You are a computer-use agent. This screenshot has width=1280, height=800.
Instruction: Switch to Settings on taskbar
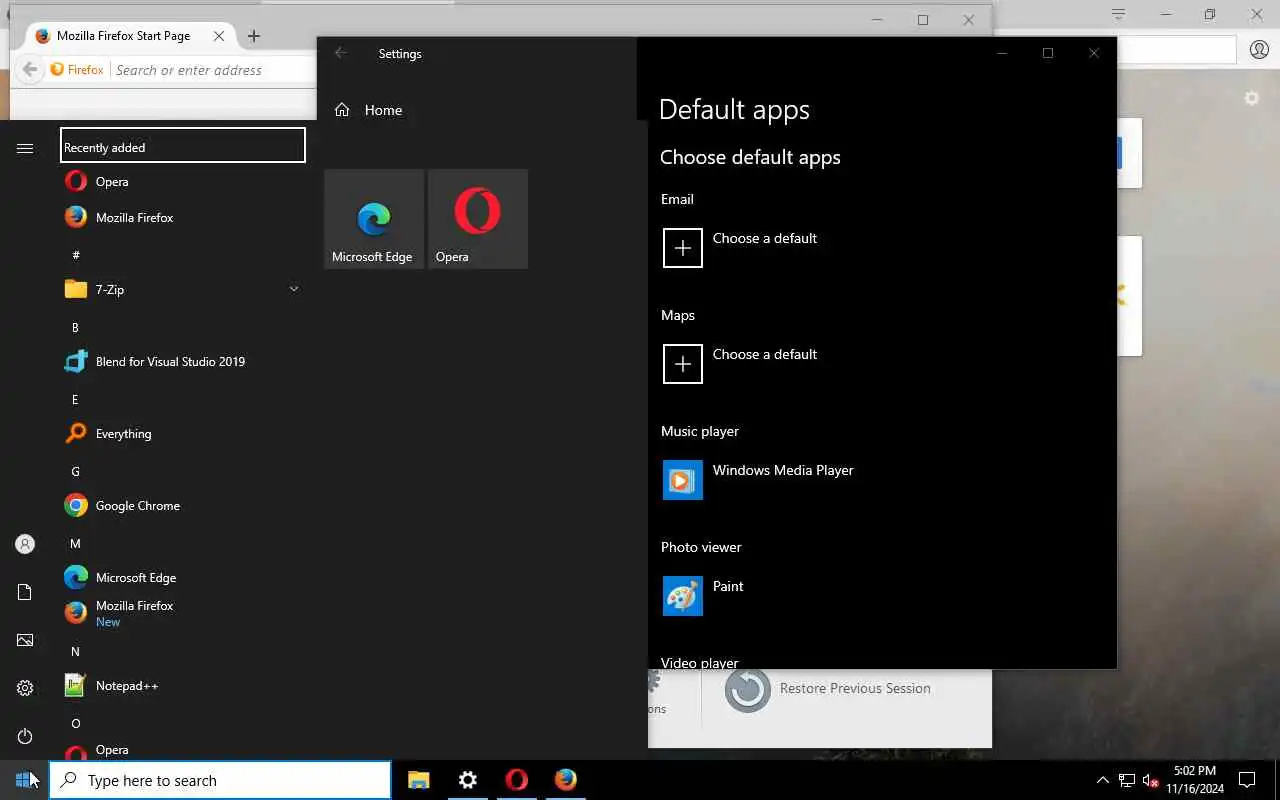tap(468, 780)
